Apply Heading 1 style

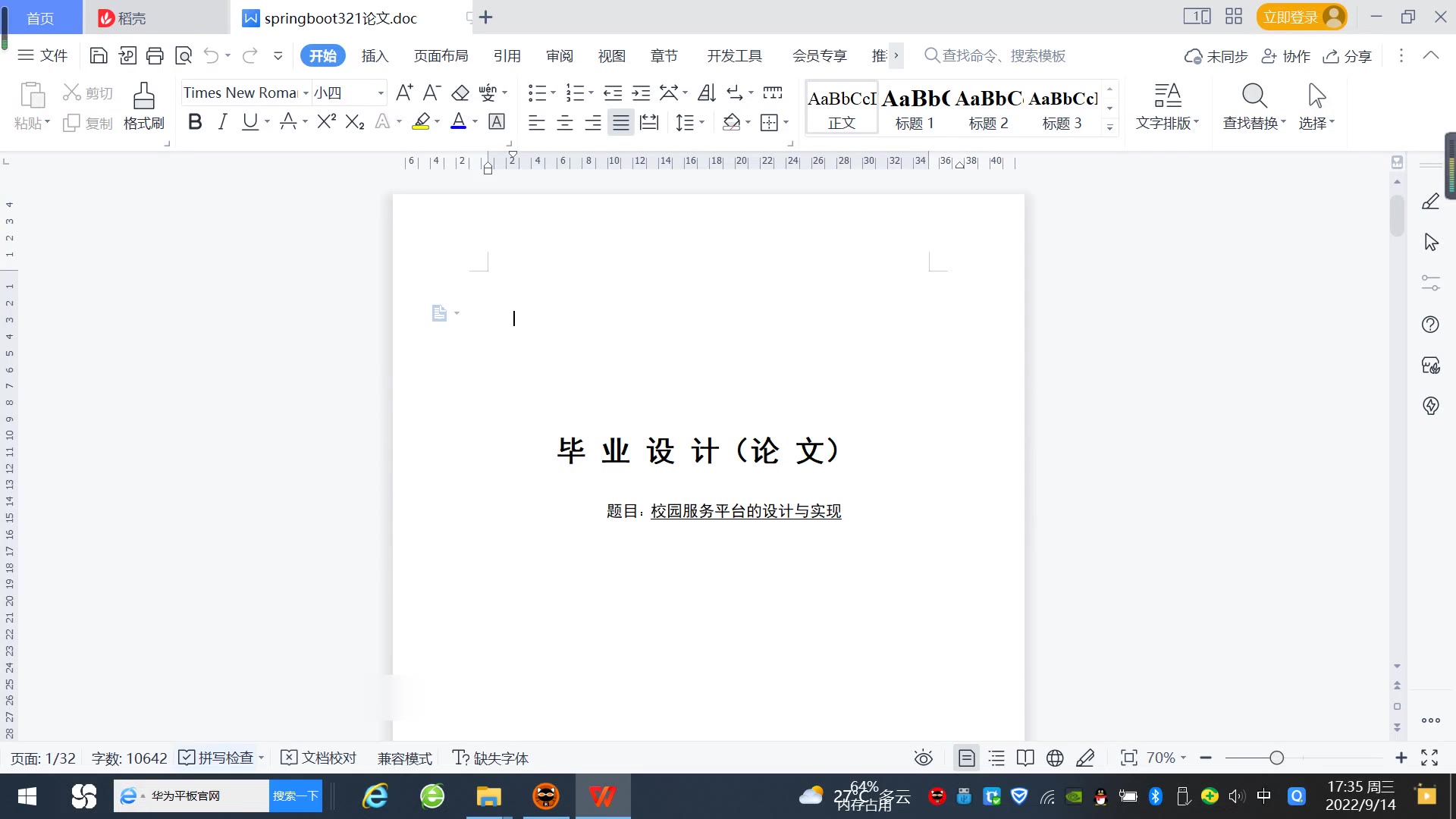[915, 108]
